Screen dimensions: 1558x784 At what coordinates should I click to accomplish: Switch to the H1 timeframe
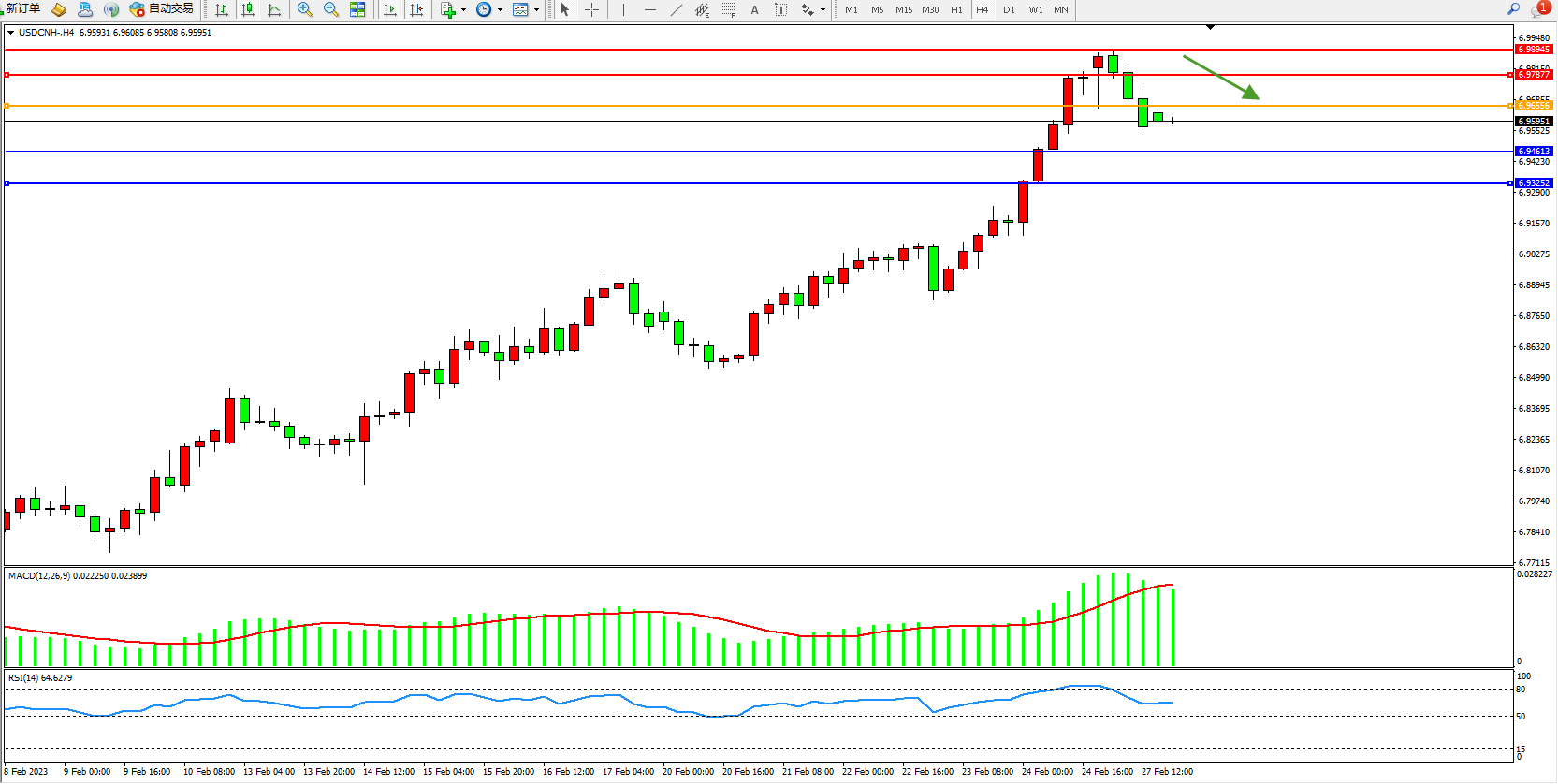[x=956, y=9]
